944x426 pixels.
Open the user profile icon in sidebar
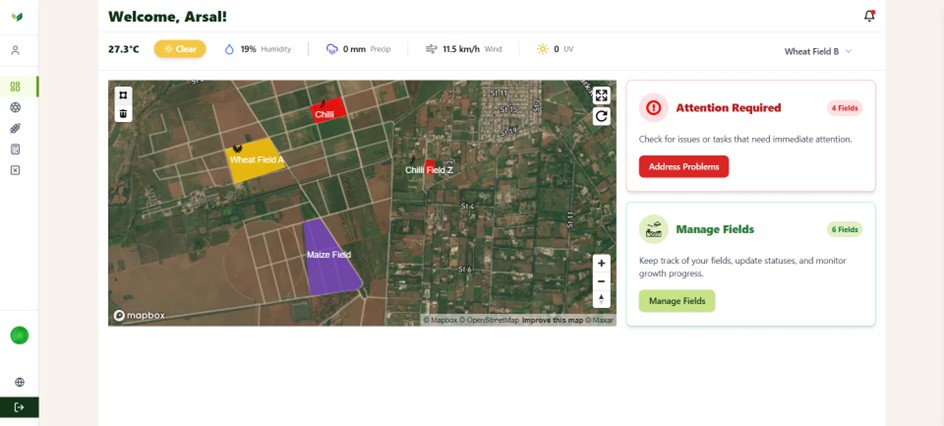point(16,51)
